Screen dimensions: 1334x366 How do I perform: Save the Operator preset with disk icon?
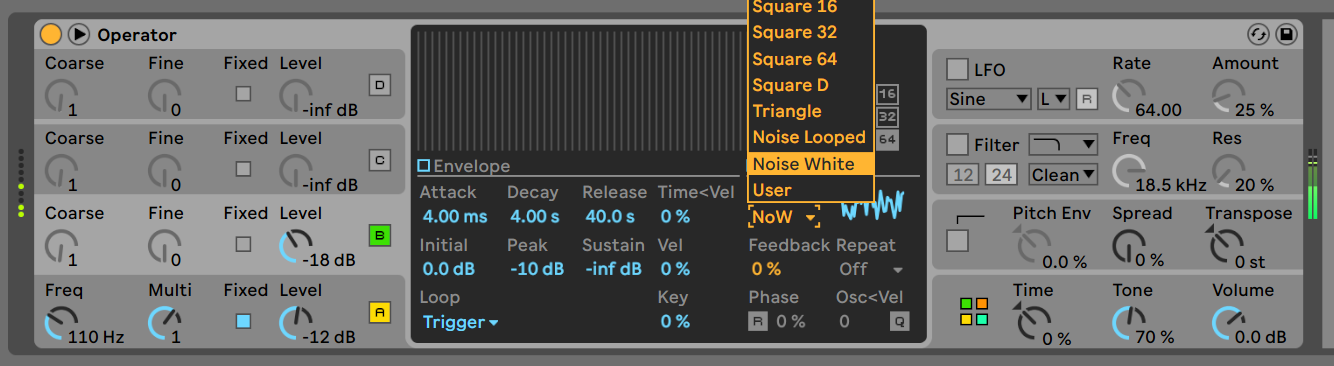tap(1286, 35)
